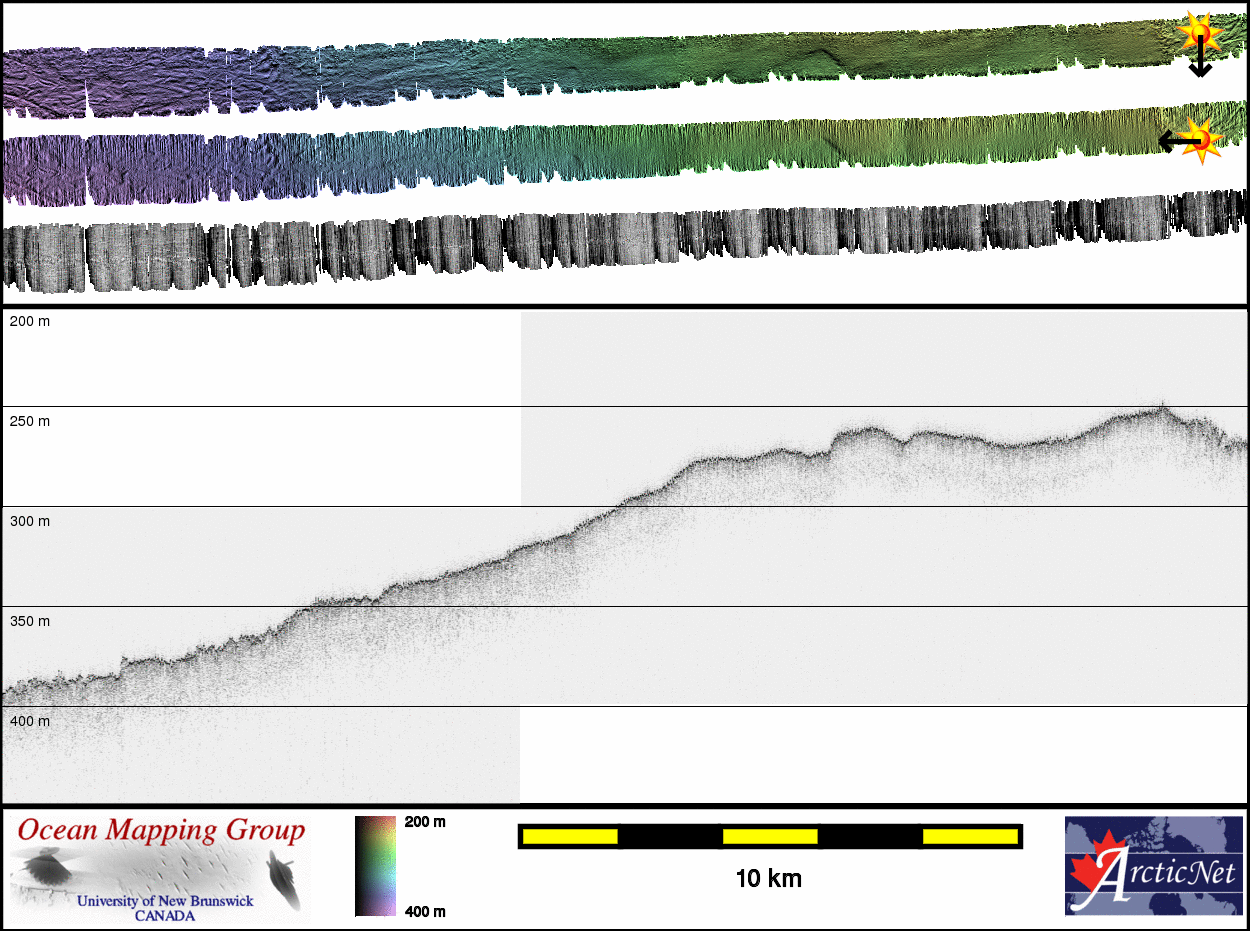Click the 10 km scale bar label
Image resolution: width=1250 pixels, height=931 pixels.
click(x=768, y=879)
